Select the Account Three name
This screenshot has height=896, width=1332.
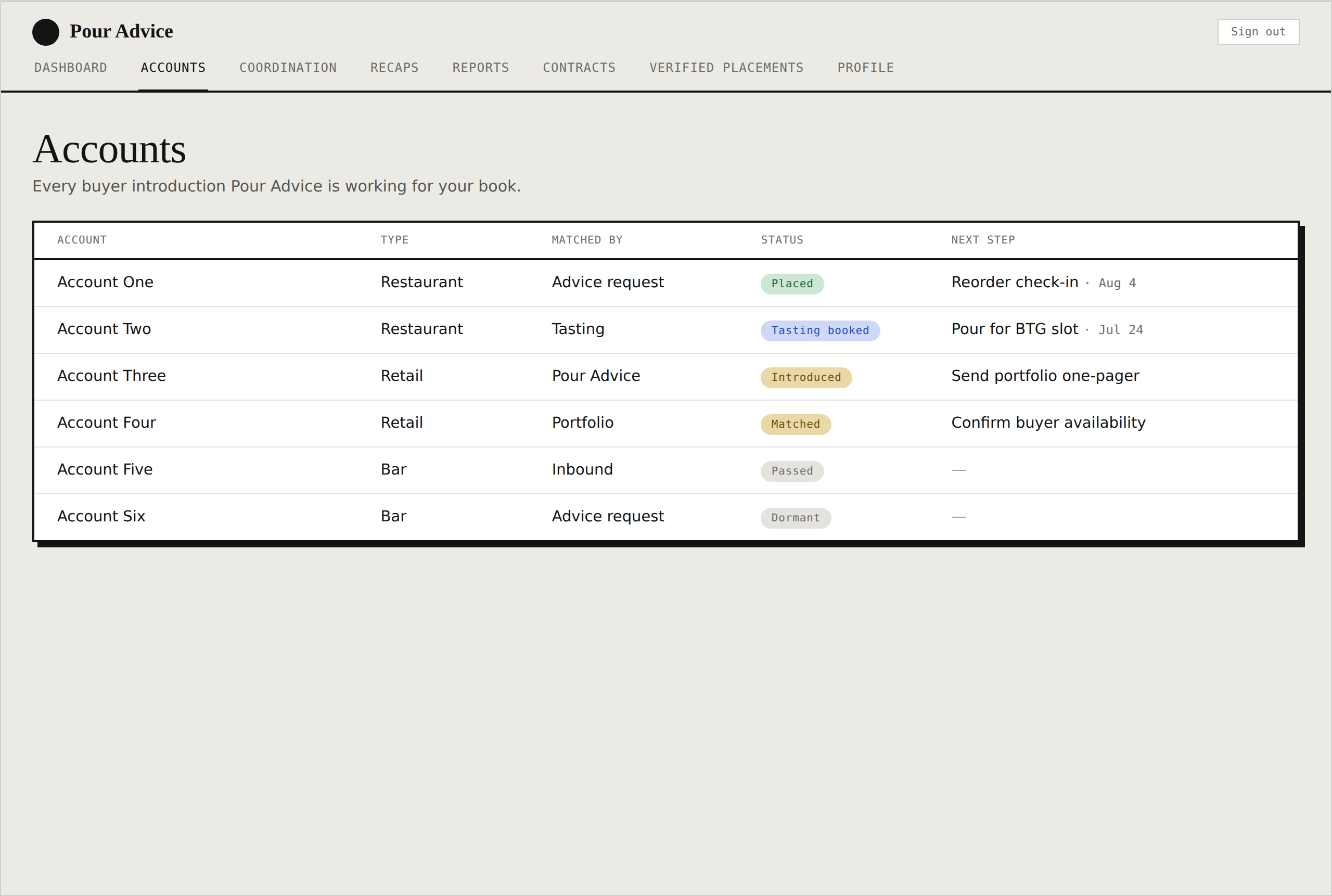pos(111,376)
